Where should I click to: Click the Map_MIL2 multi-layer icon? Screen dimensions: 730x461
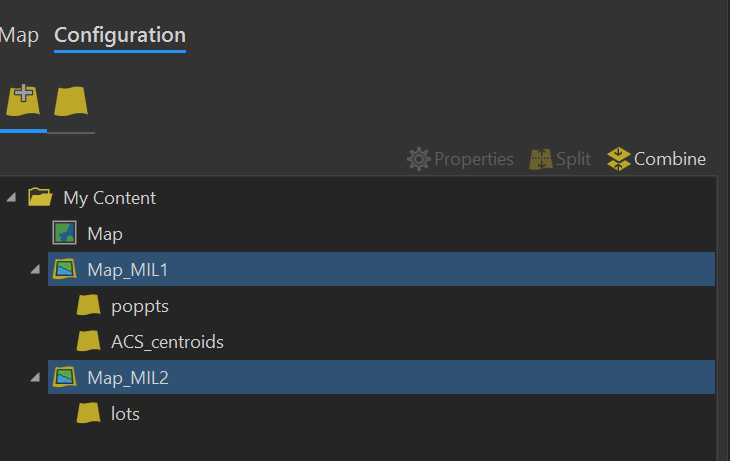tap(65, 378)
